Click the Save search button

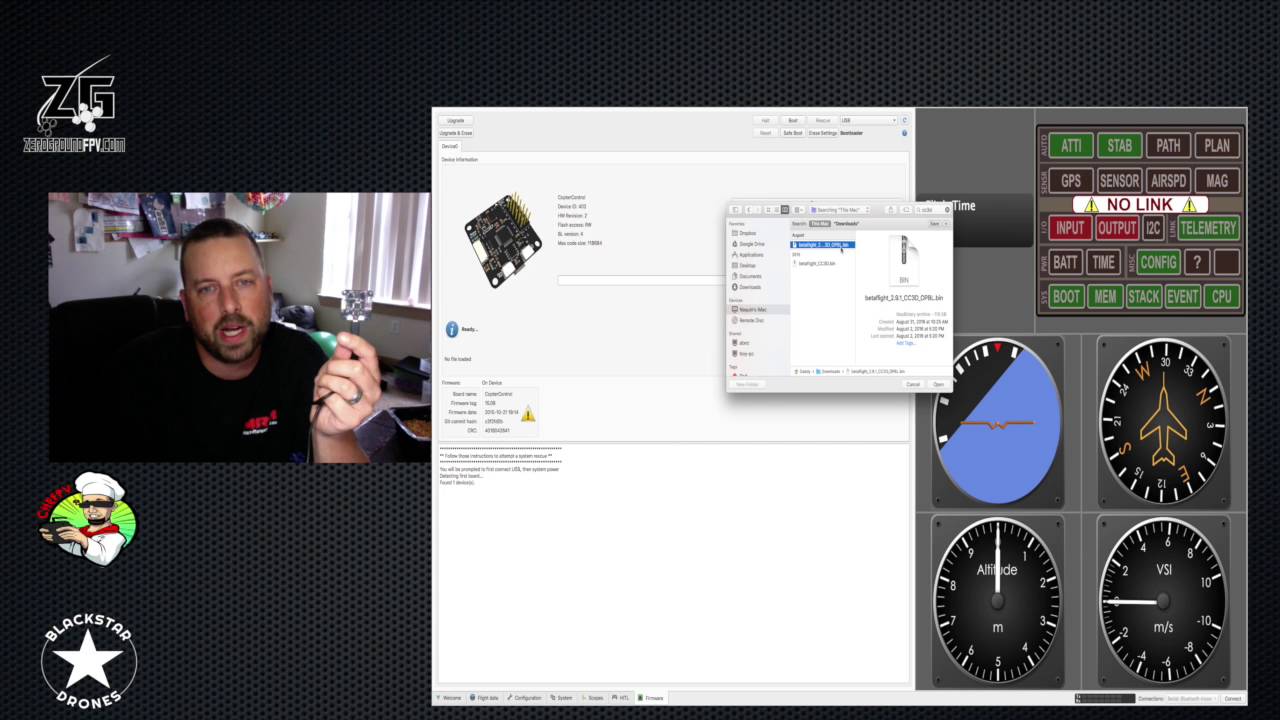pos(935,224)
